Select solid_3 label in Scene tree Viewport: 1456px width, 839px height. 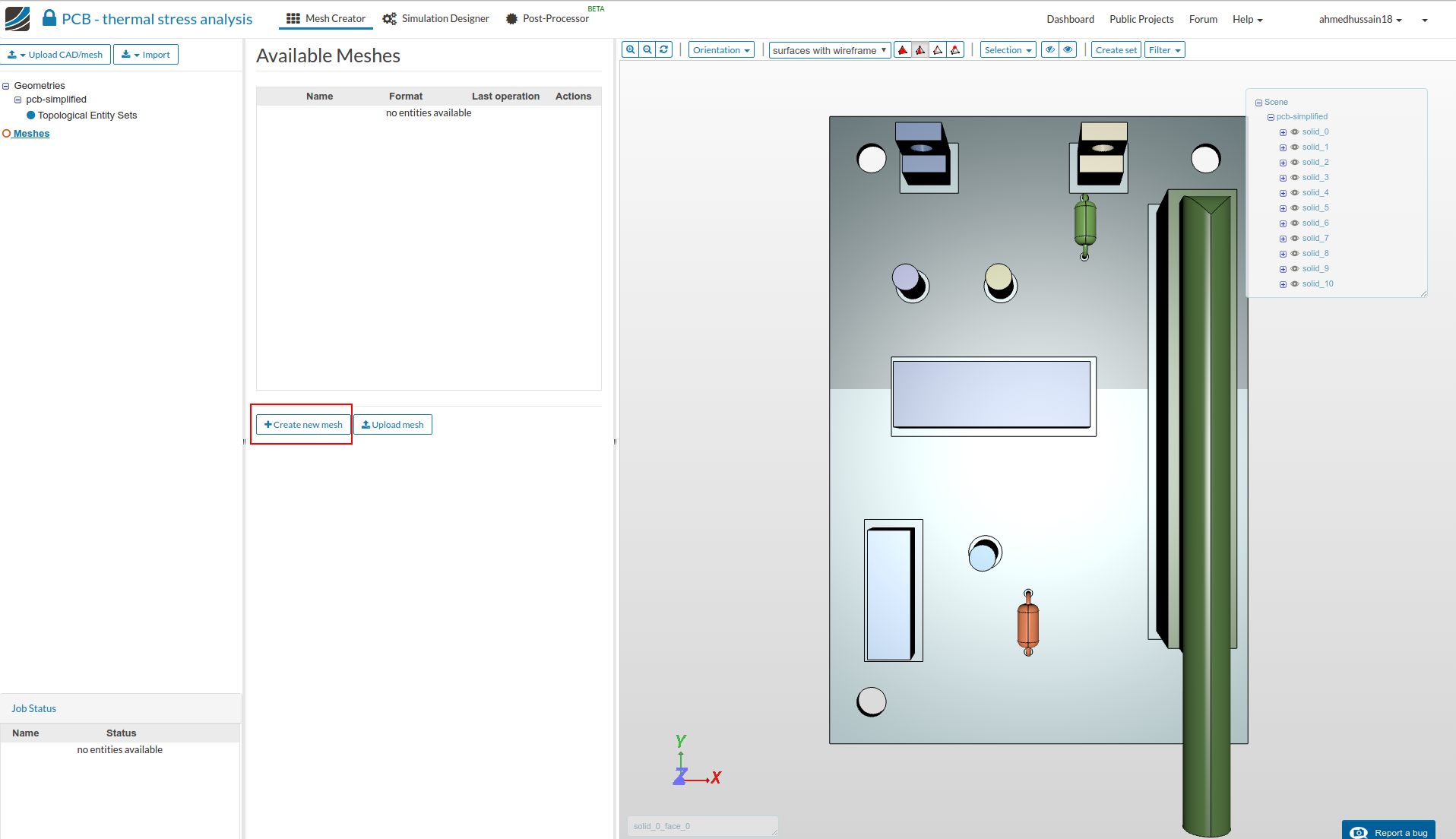[x=1315, y=178]
